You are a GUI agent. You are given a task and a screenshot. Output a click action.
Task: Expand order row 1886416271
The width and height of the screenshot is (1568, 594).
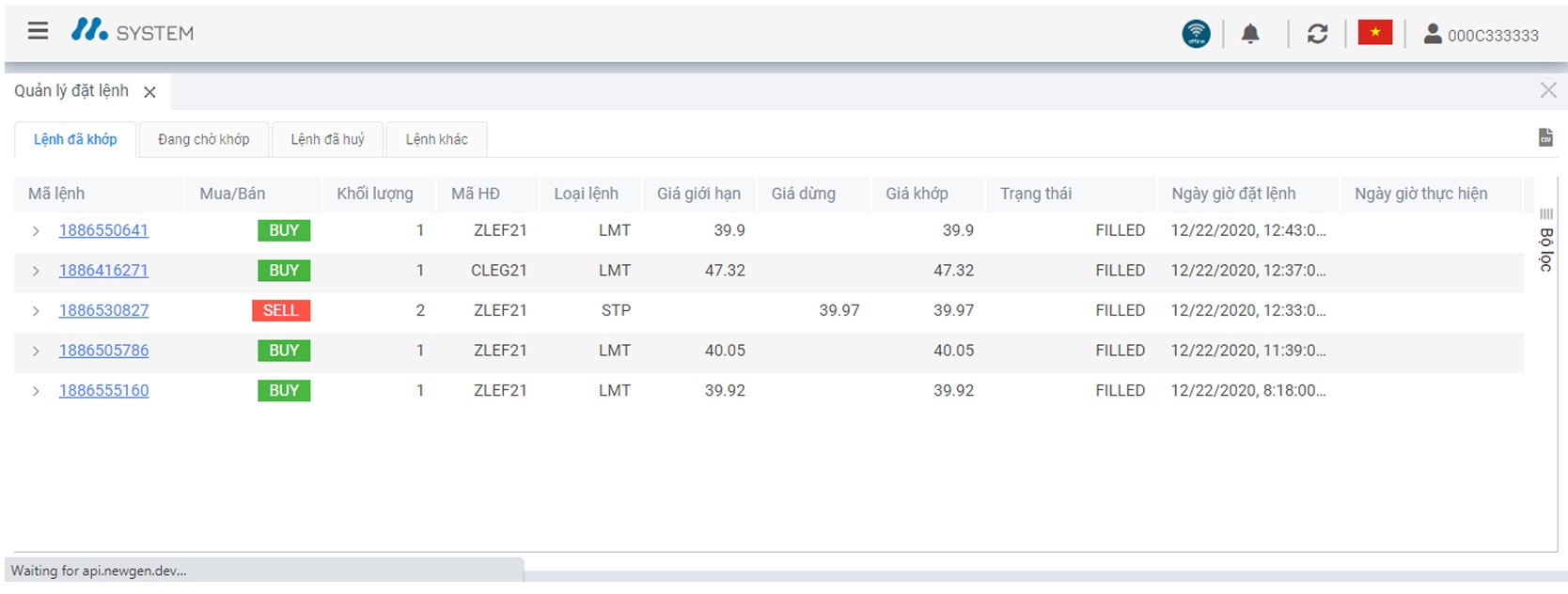point(36,271)
